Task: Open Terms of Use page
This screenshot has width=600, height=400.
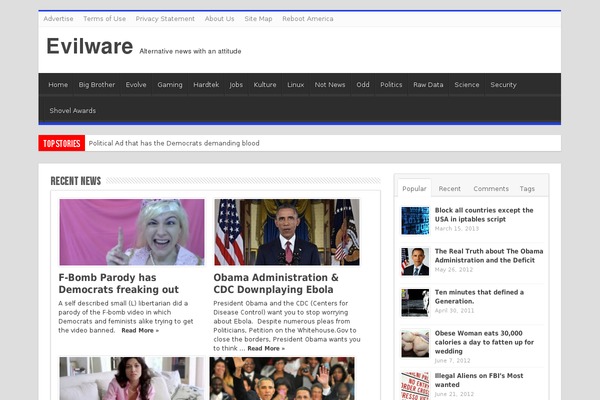Action: (x=104, y=19)
